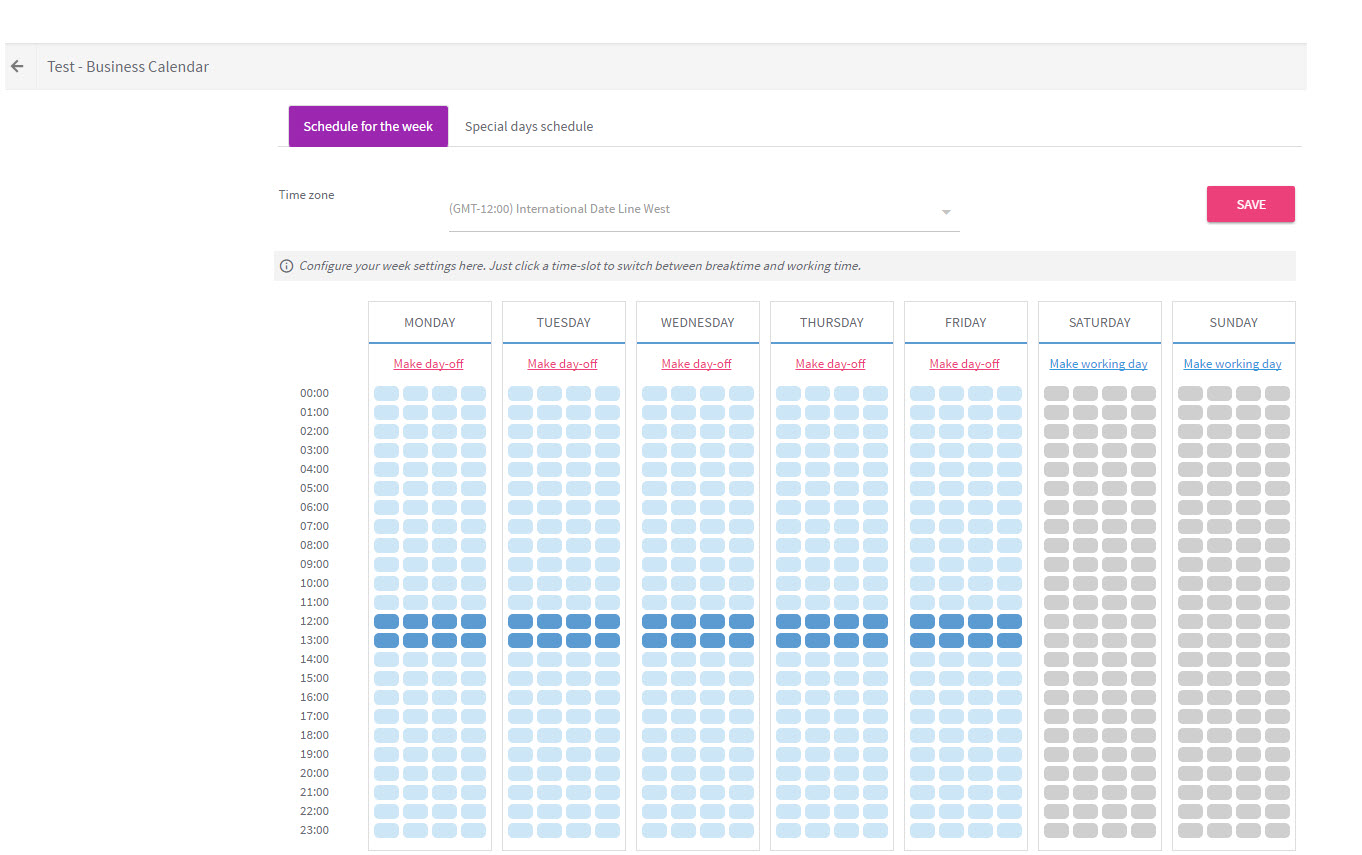The image size is (1362, 855).
Task: Click the 00:00 row time label
Action: (314, 394)
